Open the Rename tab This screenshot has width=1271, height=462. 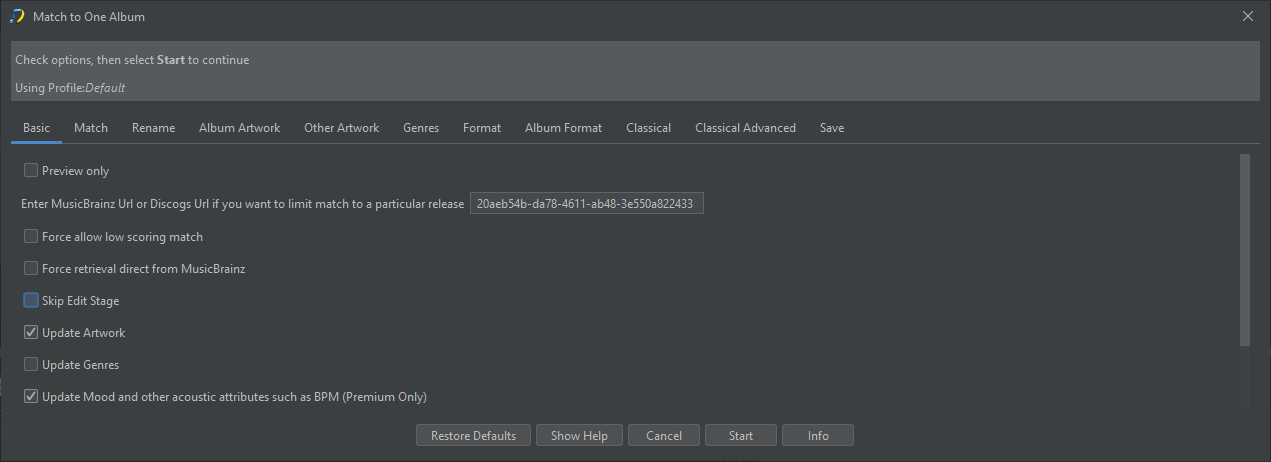coord(153,128)
